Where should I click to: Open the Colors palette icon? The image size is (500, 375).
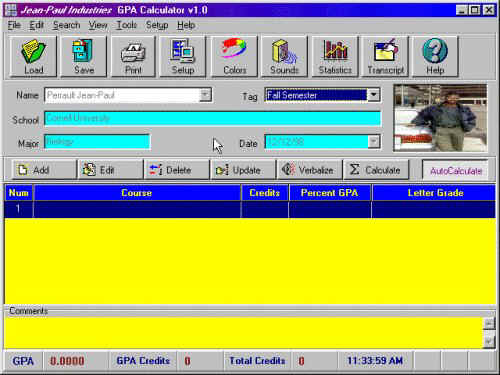click(x=234, y=56)
